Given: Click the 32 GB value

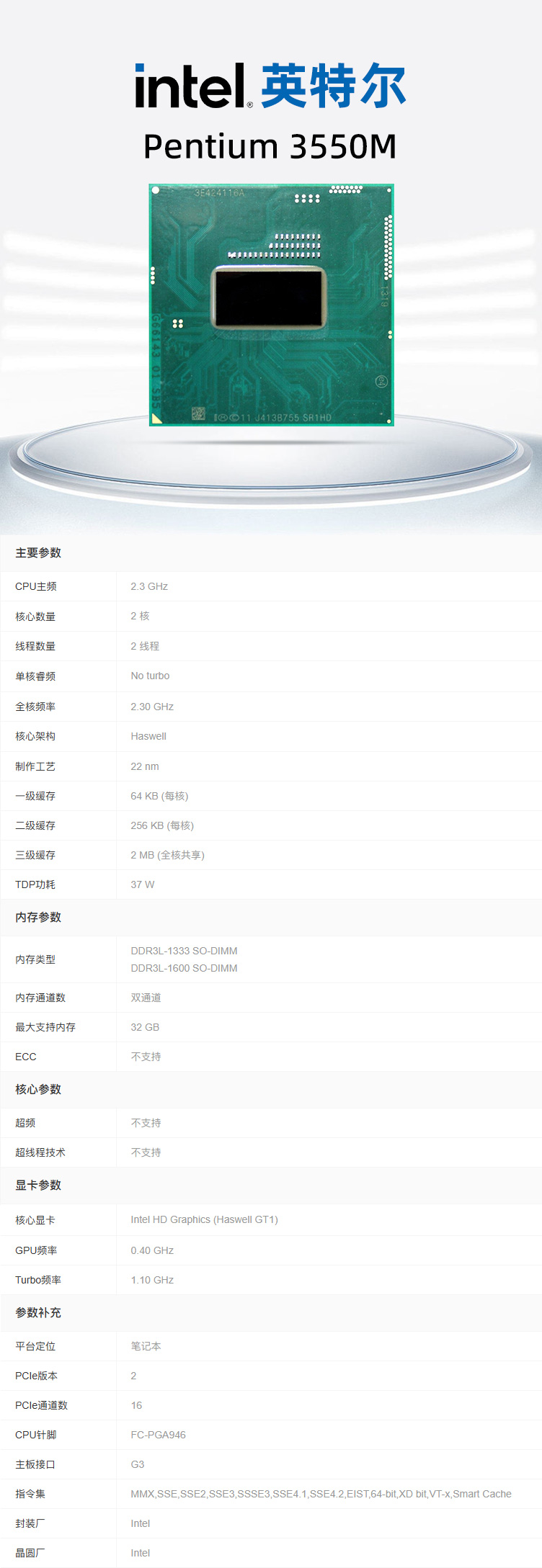Looking at the screenshot, I should coord(145,1027).
